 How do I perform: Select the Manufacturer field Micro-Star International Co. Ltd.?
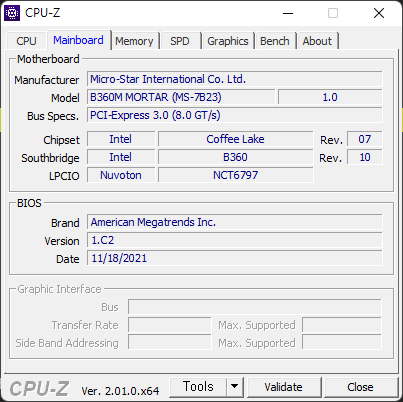[x=235, y=79]
